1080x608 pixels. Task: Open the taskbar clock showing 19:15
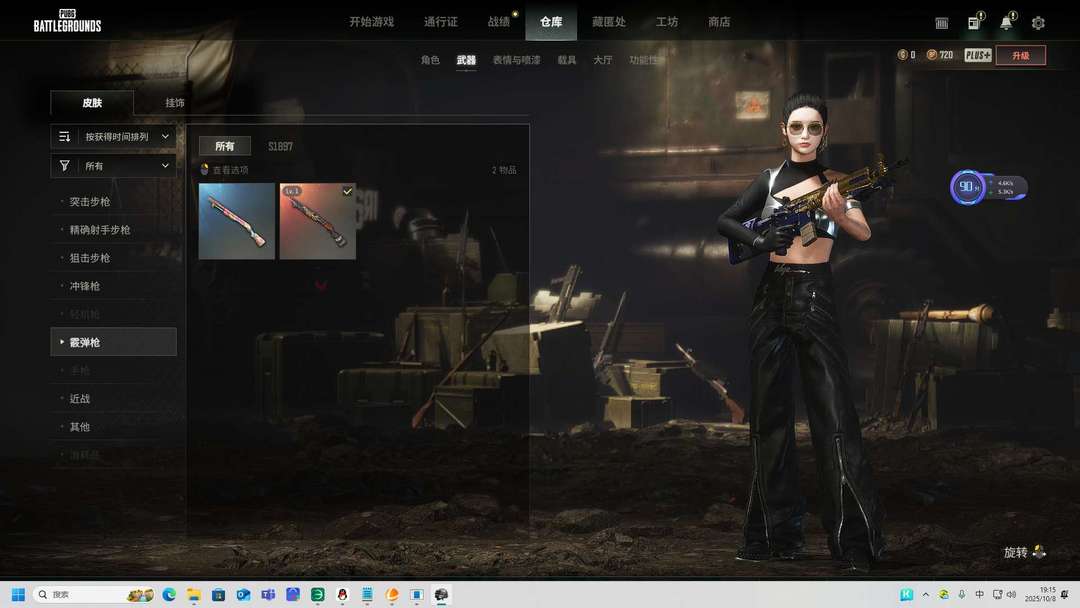1040,594
